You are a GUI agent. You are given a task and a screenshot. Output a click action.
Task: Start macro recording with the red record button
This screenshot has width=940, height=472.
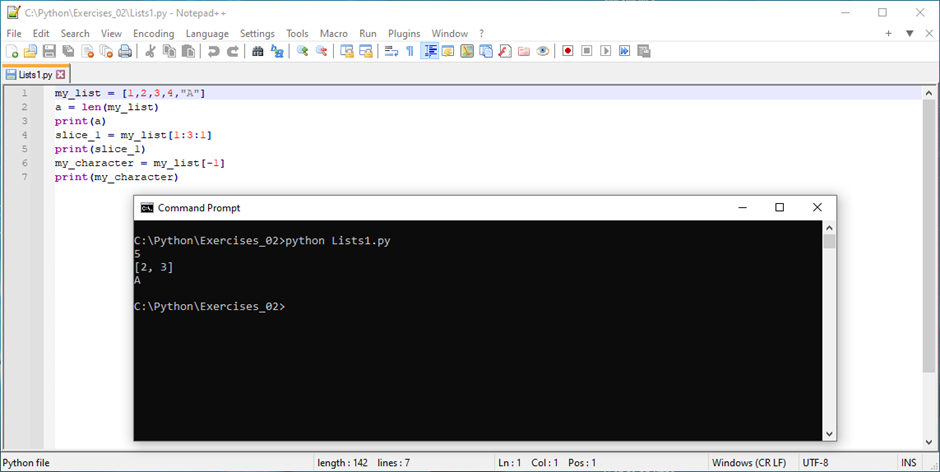click(568, 51)
